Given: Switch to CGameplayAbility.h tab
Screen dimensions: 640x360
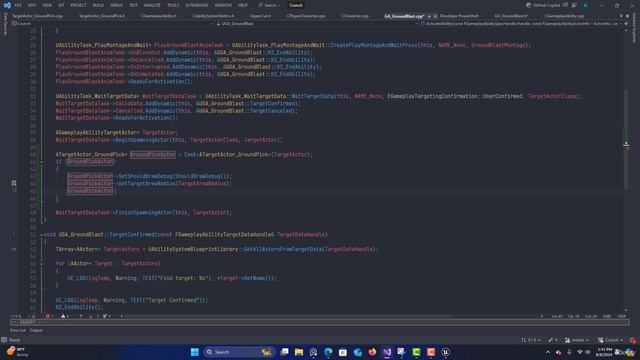Looking at the screenshot, I should (x=158, y=16).
